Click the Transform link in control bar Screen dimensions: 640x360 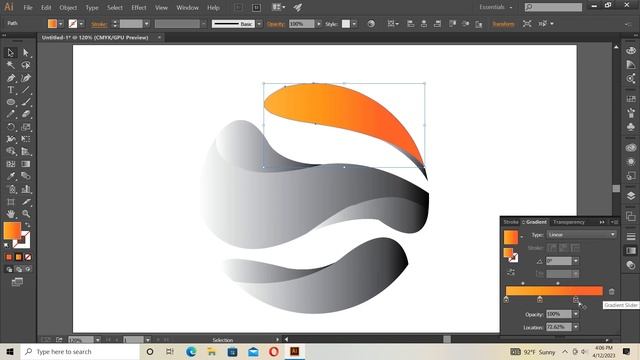(503, 24)
